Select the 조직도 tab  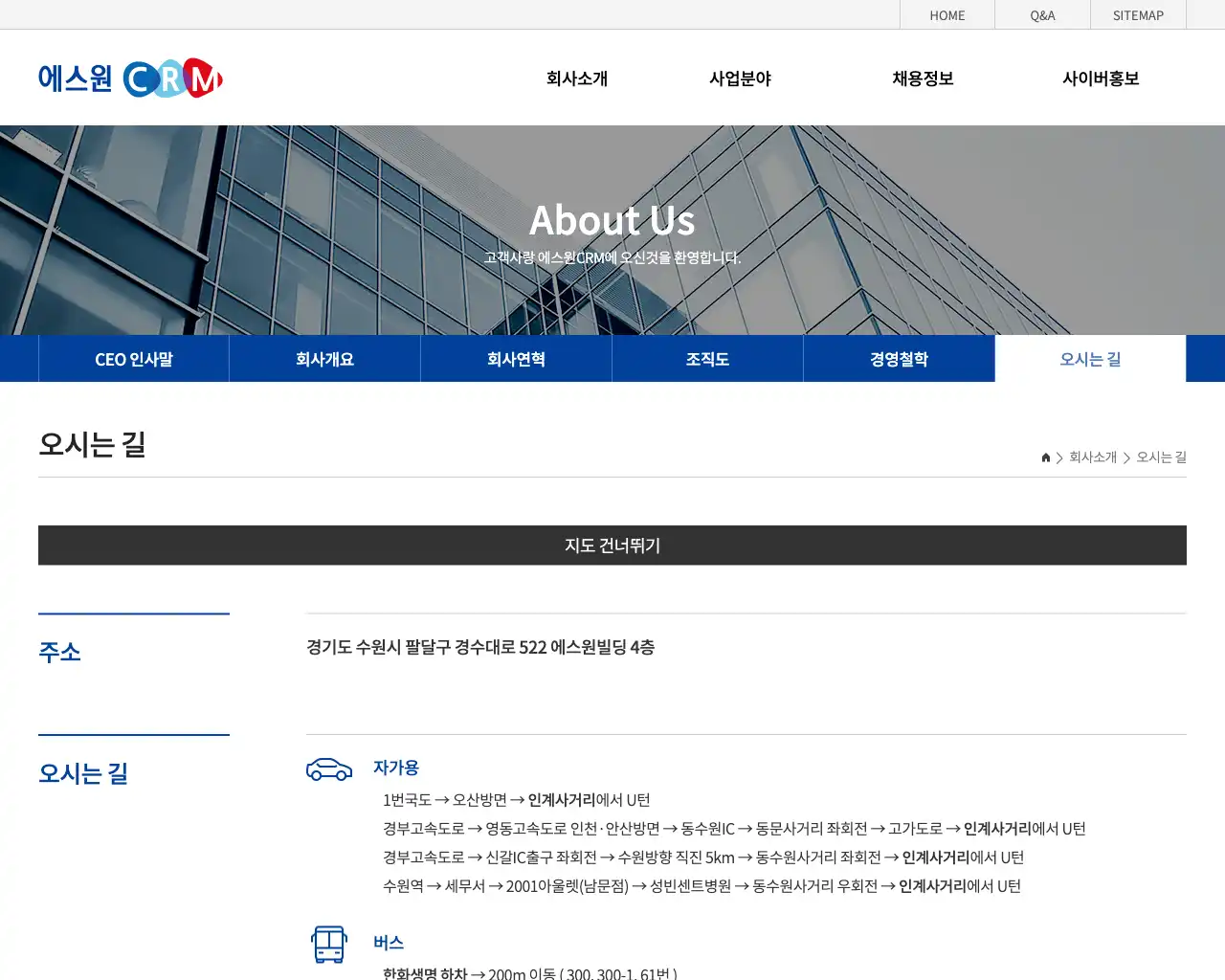click(707, 359)
